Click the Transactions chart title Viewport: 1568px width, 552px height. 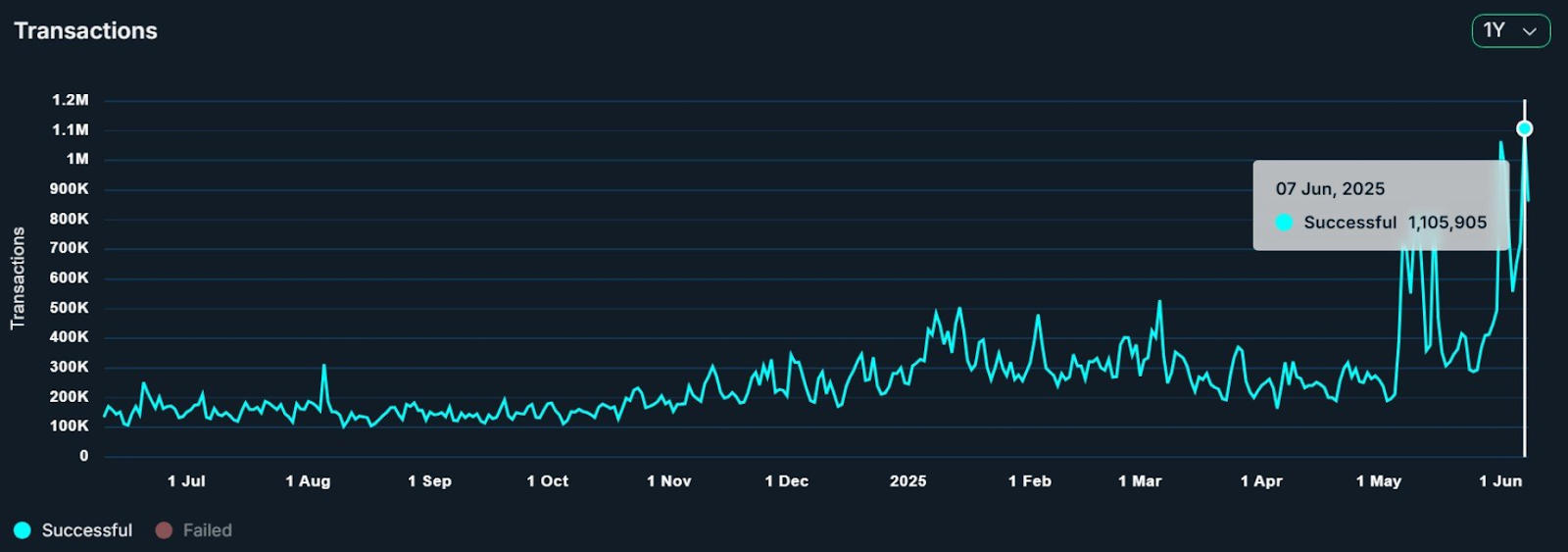click(x=85, y=30)
